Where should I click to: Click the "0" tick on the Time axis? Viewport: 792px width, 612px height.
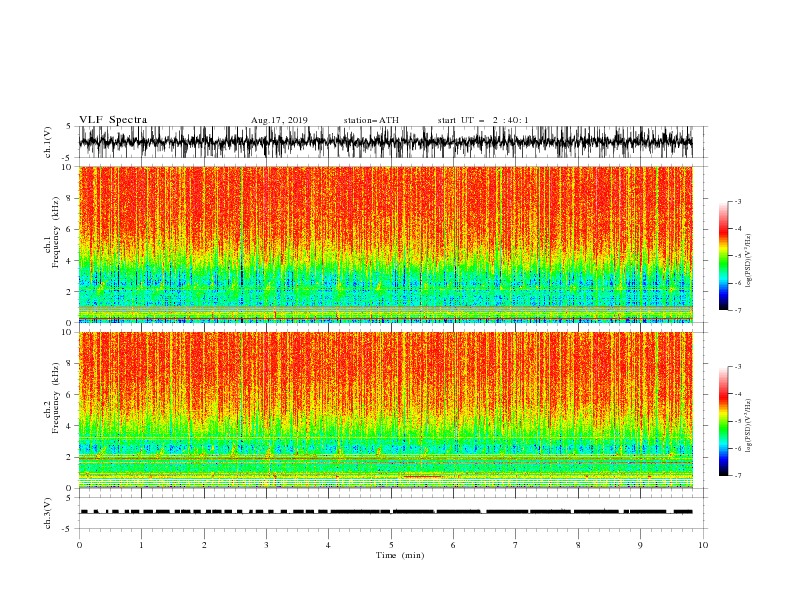pos(79,545)
